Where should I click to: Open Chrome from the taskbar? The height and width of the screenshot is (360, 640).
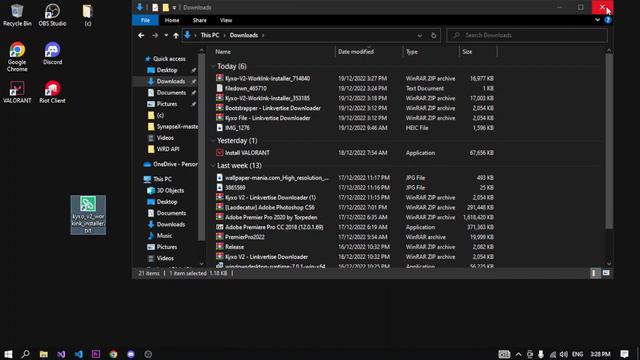click(x=113, y=354)
